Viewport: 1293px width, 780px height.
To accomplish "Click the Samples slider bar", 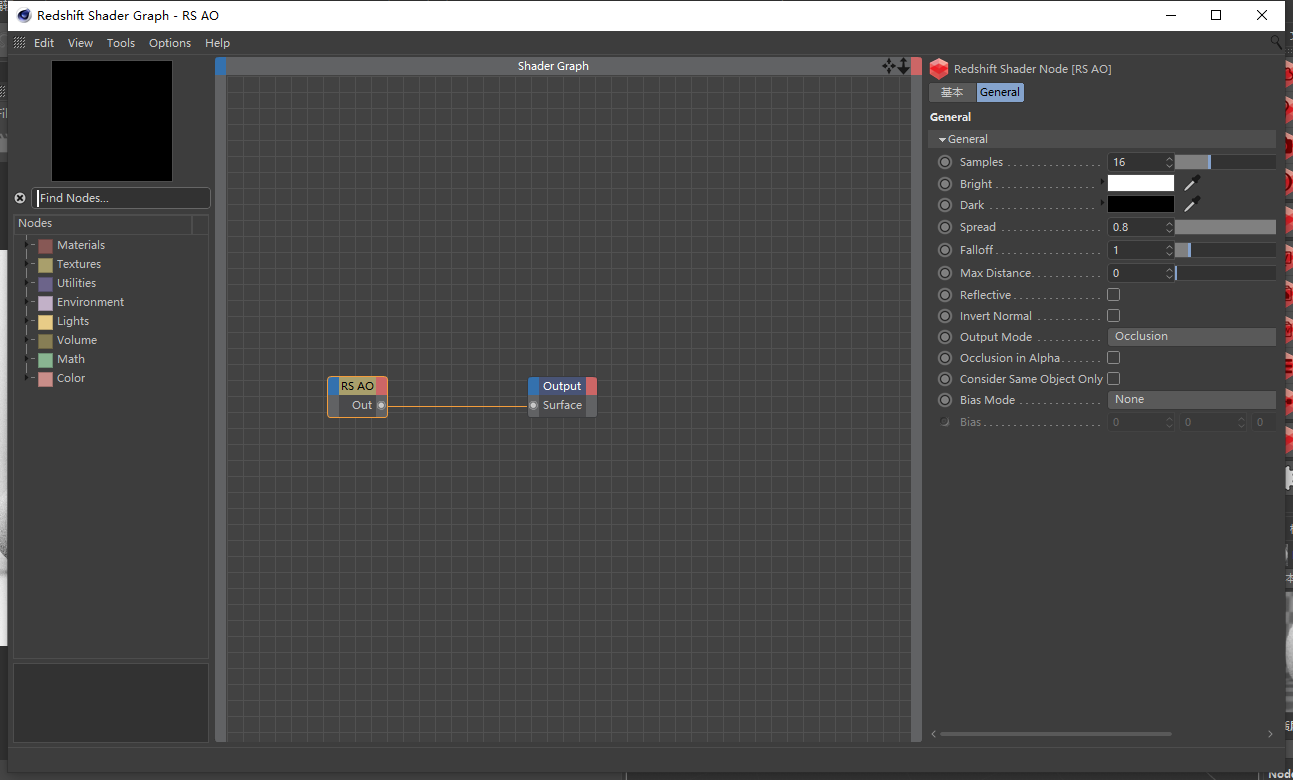I will pyautogui.click(x=1225, y=162).
